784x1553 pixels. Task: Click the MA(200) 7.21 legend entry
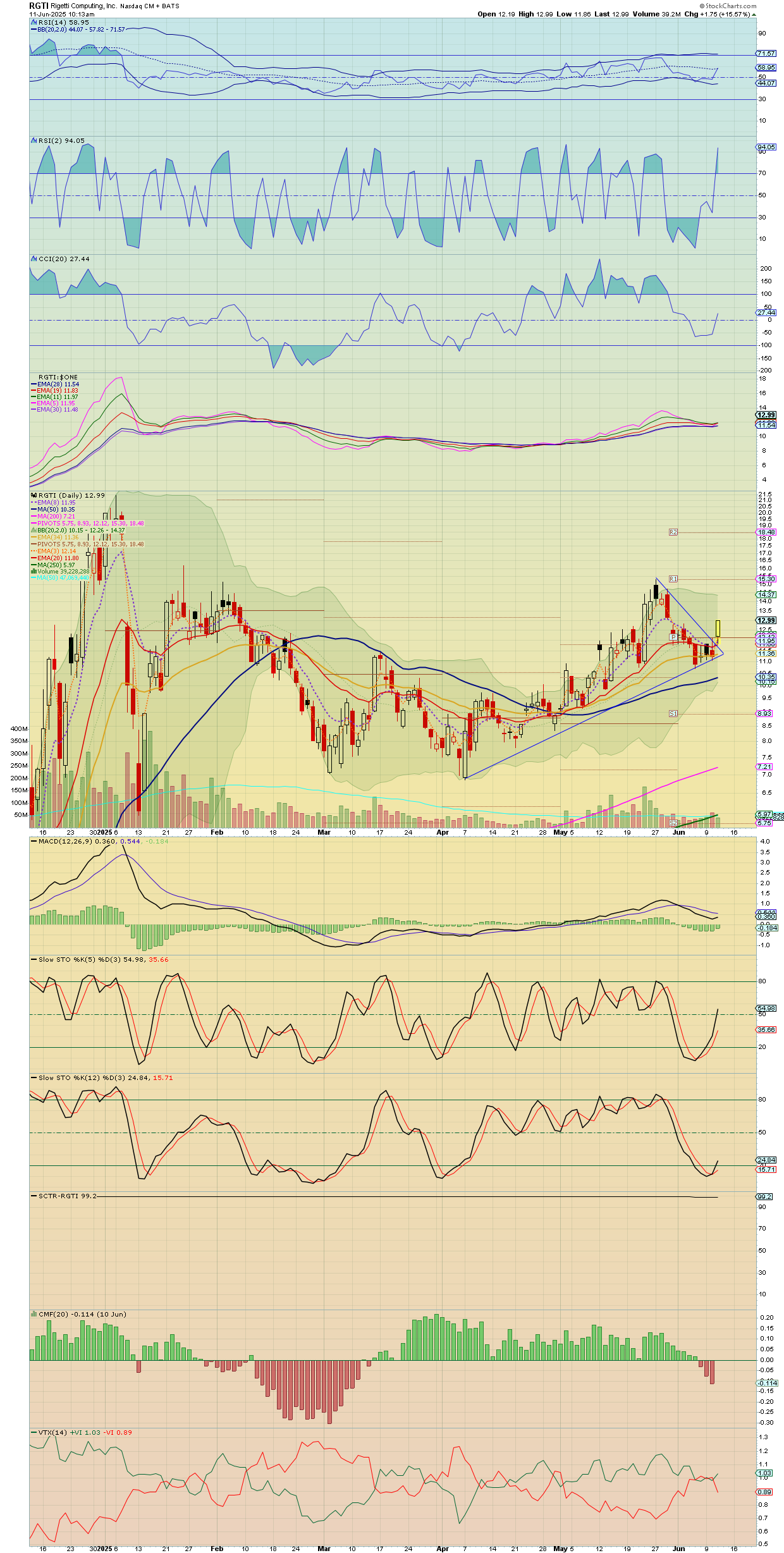coord(53,517)
